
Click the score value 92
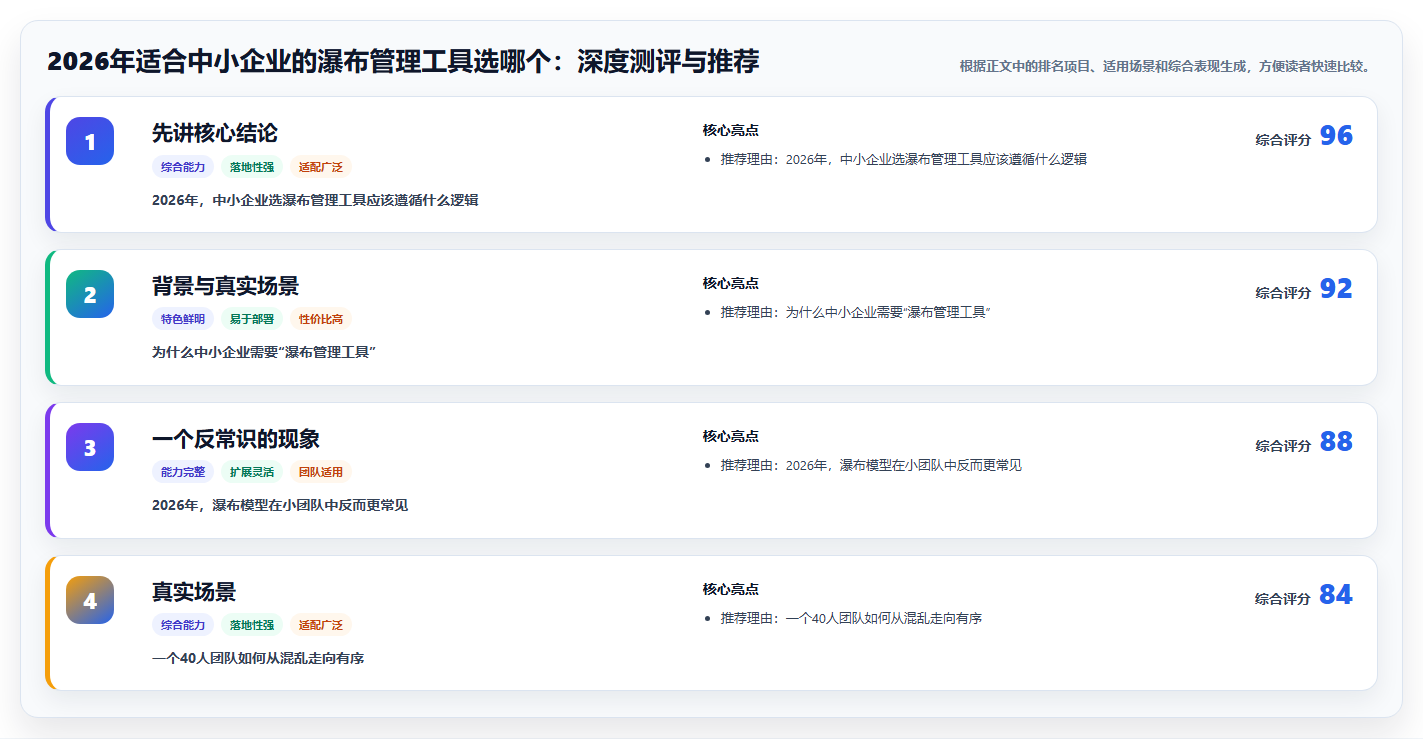(1336, 289)
